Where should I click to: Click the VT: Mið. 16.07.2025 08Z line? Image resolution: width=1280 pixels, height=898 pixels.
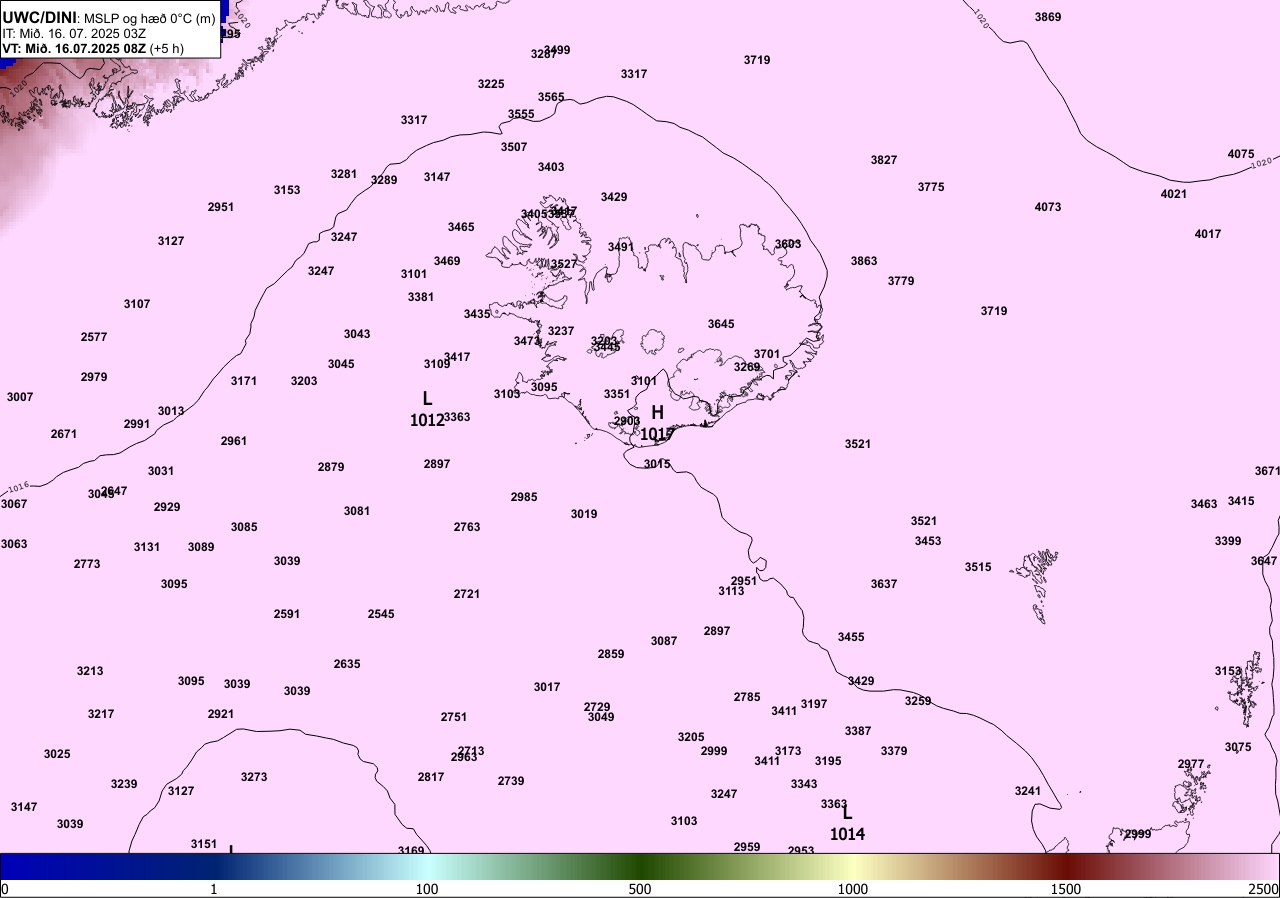pos(93,48)
